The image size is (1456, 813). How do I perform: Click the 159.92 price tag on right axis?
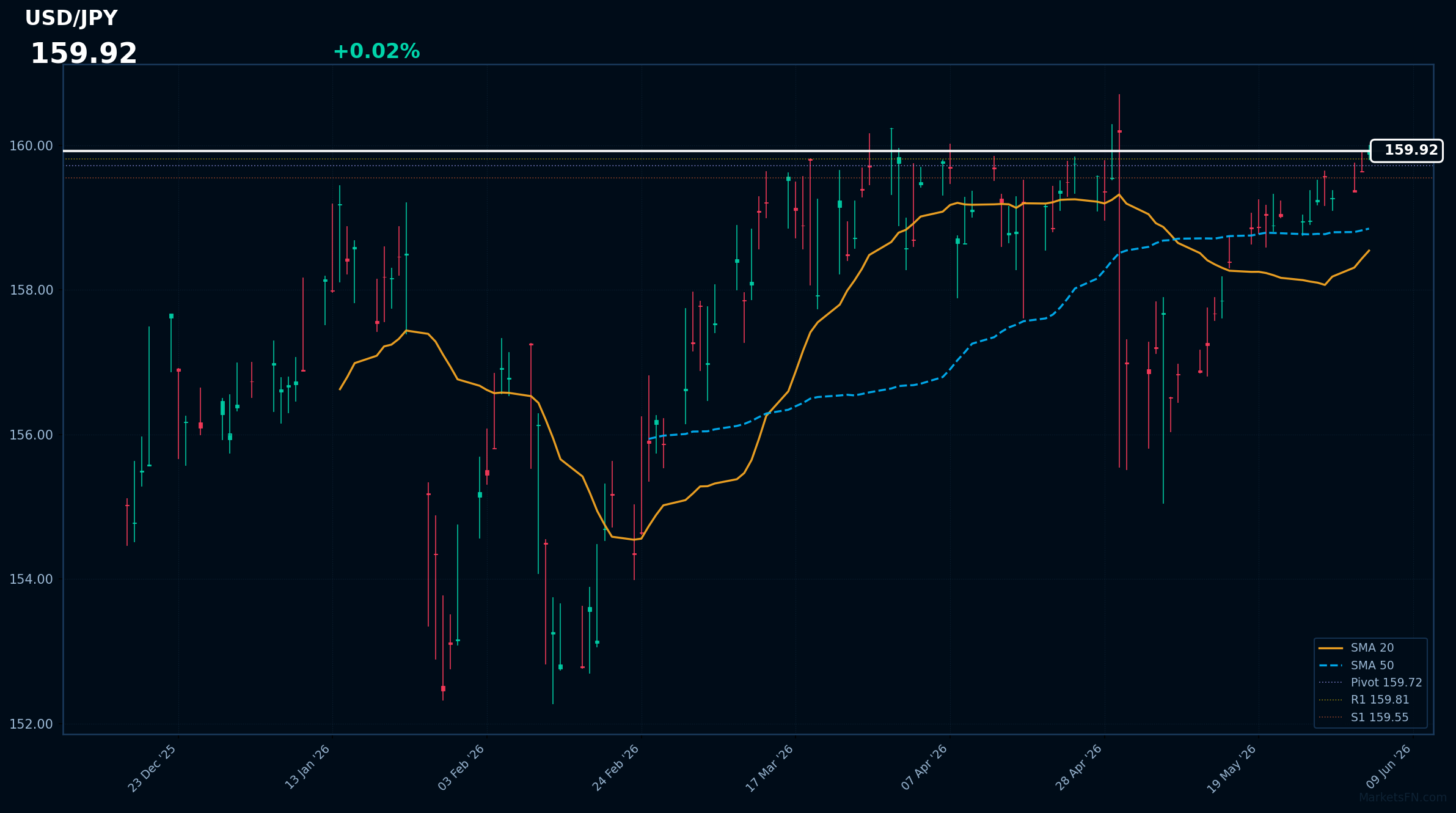[1407, 150]
